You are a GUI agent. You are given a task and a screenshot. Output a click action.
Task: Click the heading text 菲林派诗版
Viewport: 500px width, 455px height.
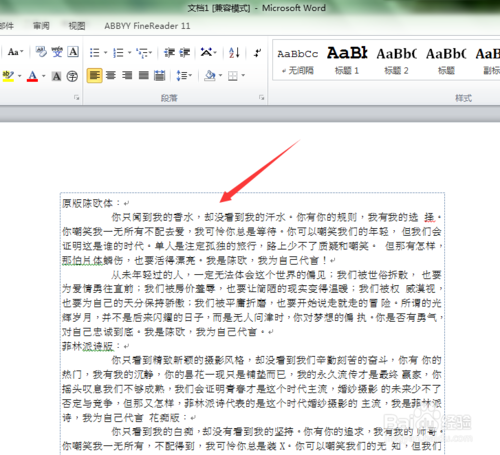pyautogui.click(x=88, y=346)
